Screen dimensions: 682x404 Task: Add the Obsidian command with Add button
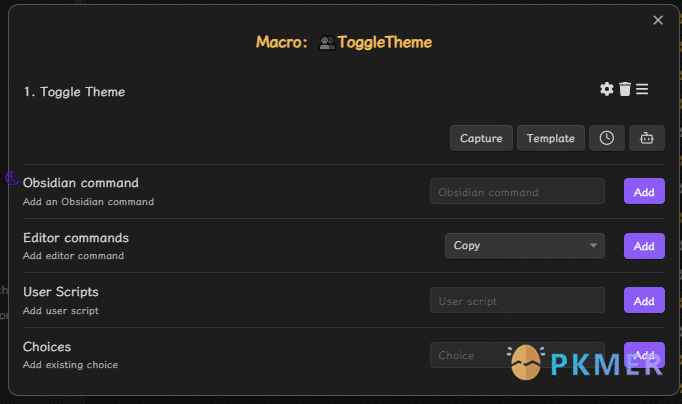click(x=644, y=191)
